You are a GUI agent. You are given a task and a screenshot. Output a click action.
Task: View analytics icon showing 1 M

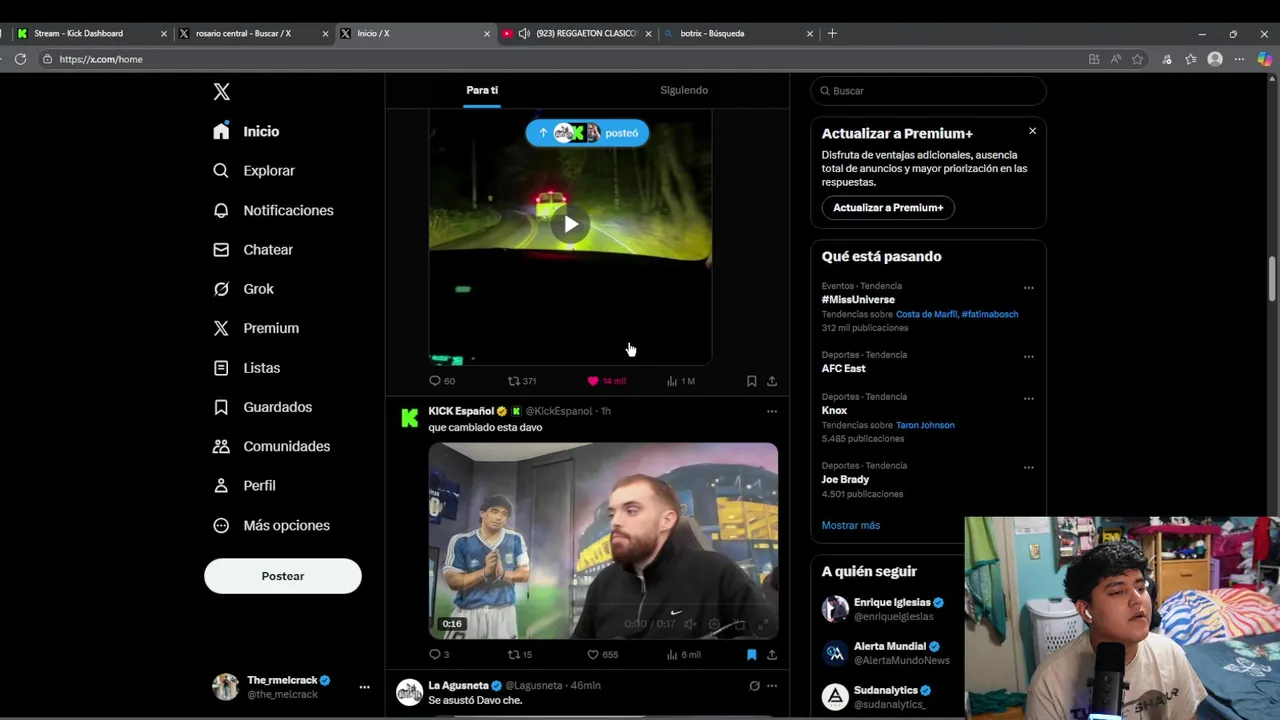click(x=681, y=381)
